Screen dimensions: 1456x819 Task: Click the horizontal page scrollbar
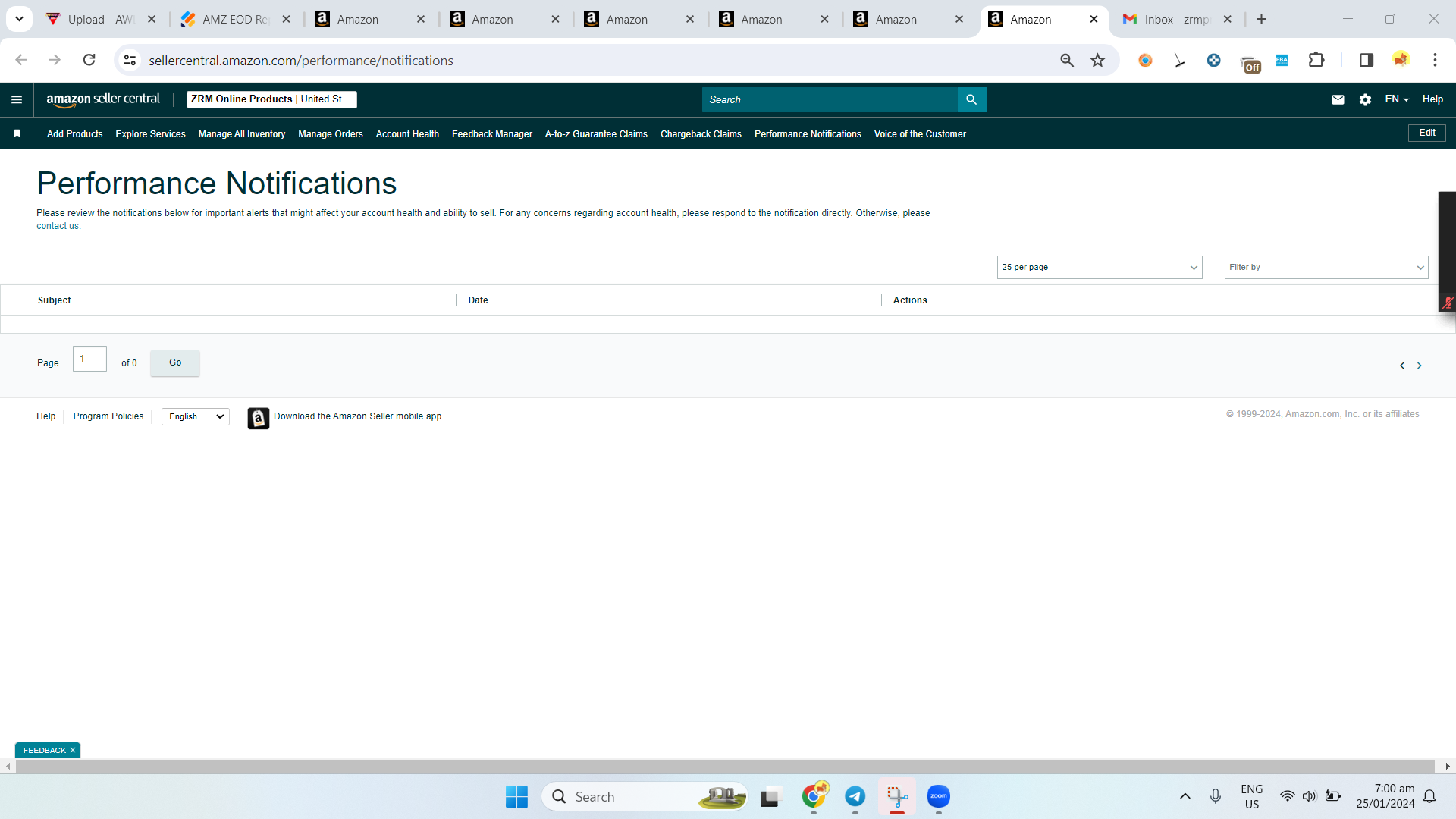point(724,766)
